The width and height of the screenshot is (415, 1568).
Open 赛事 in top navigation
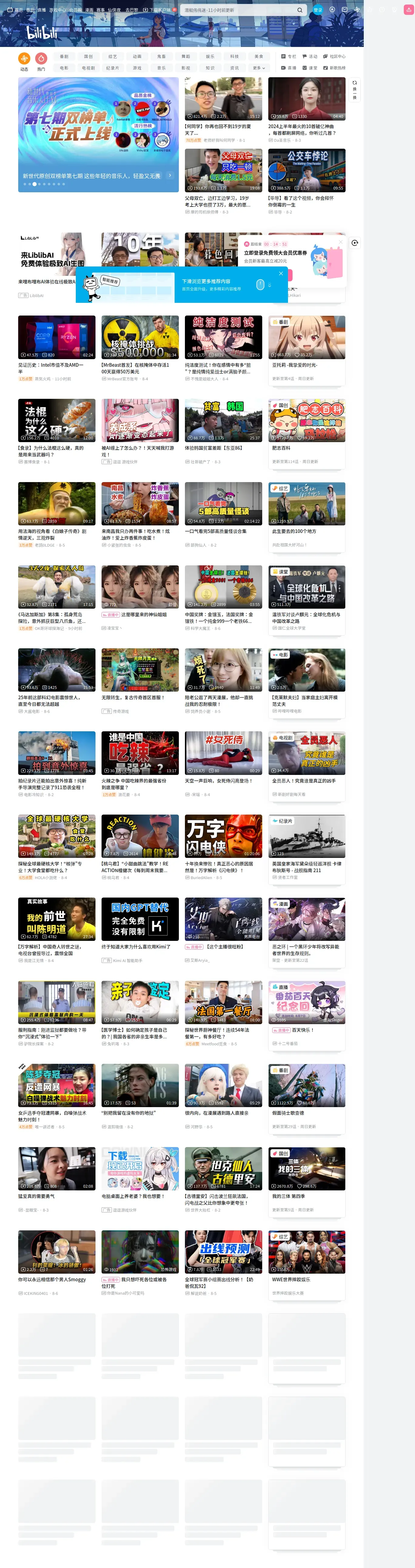101,10
